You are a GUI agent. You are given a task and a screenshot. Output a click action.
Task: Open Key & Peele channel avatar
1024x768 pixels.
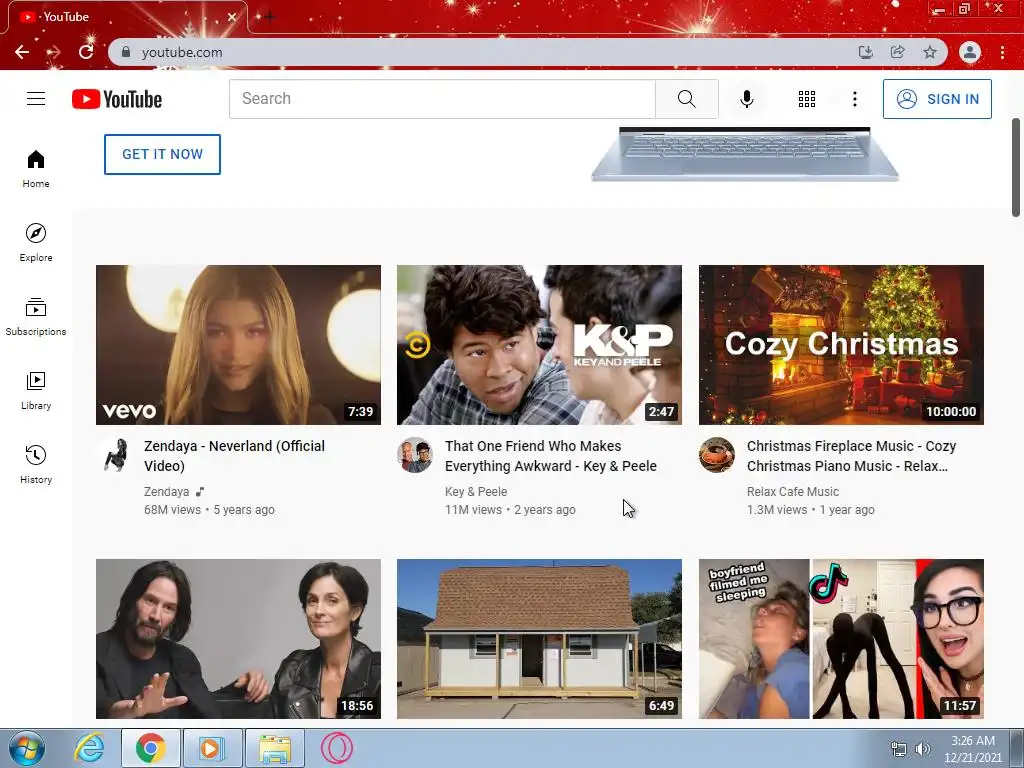pyautogui.click(x=415, y=455)
